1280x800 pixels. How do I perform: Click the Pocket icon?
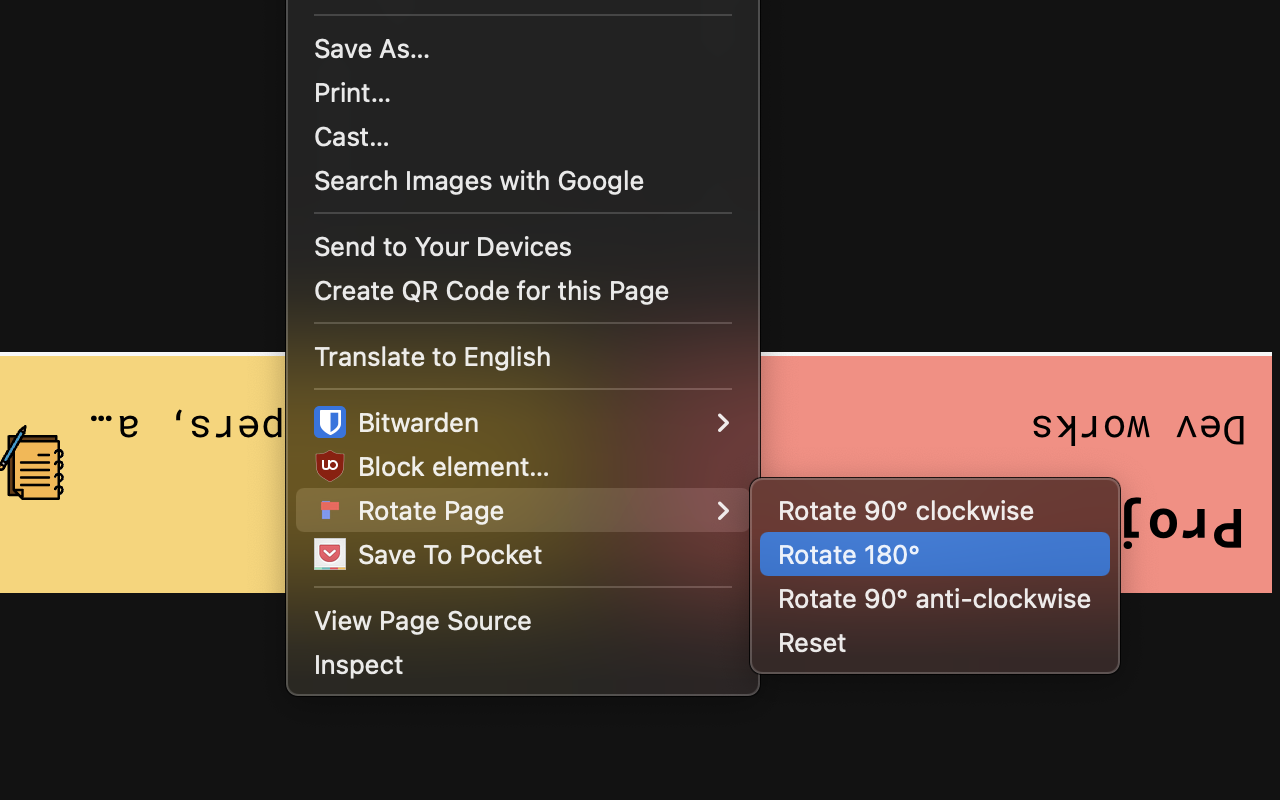330,554
